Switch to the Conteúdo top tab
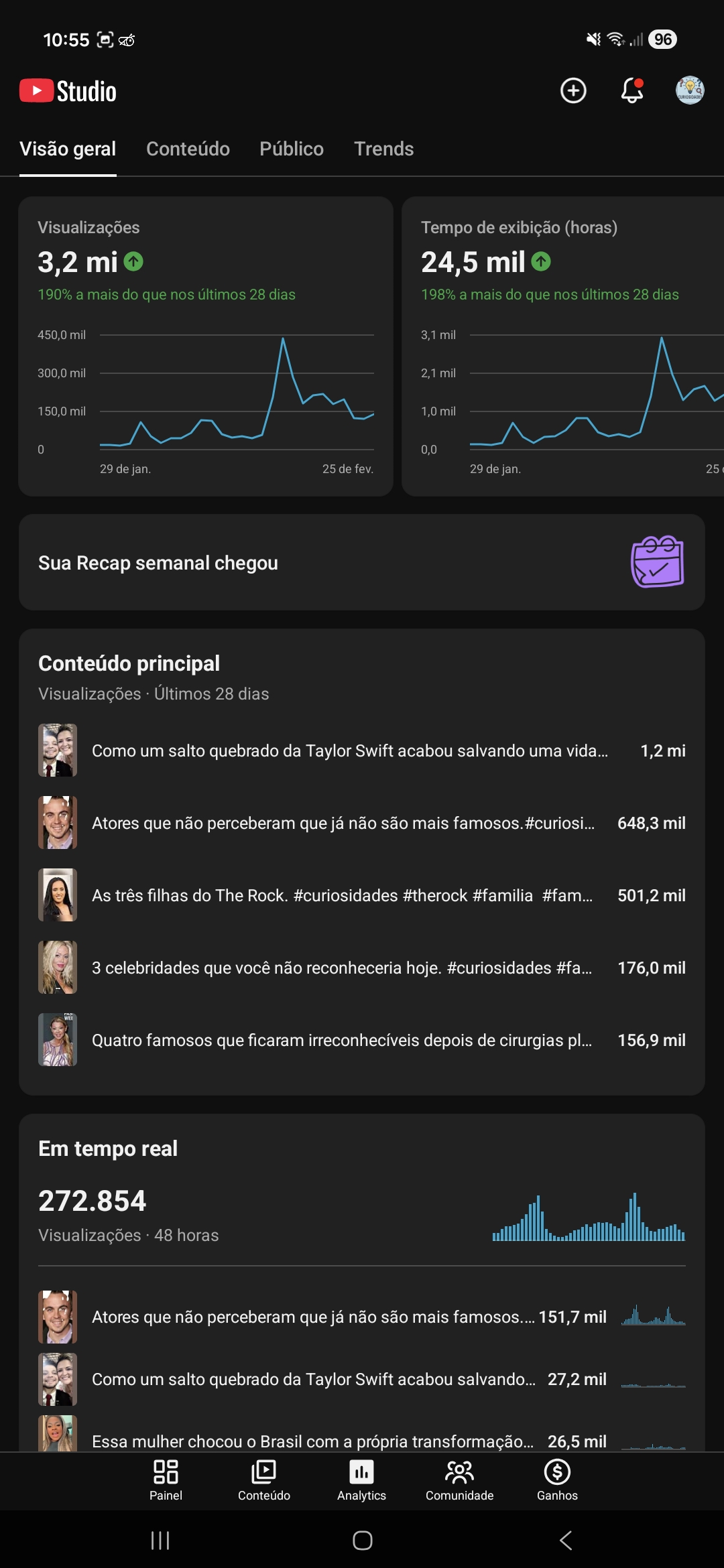This screenshot has width=724, height=1568. coord(188,149)
